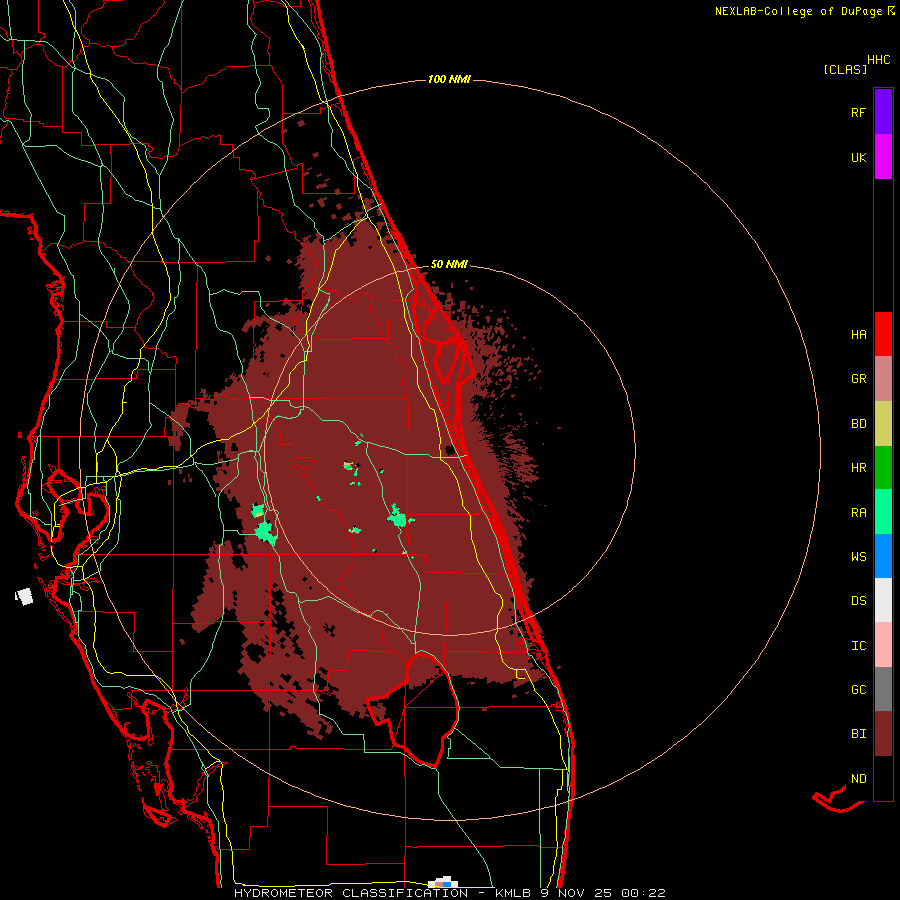Click the HR dark green swatch
This screenshot has width=900, height=900.
tap(883, 468)
